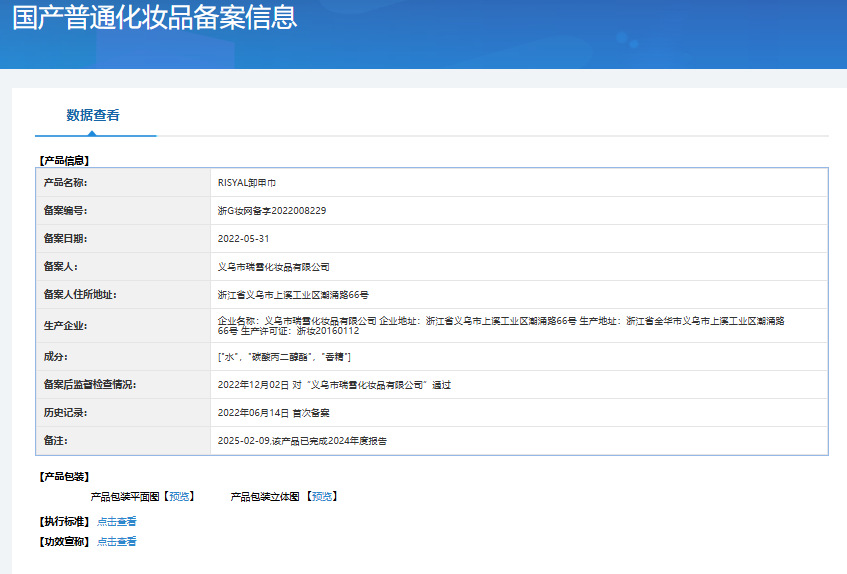Click the 生产企业 row label
The width and height of the screenshot is (847, 574).
point(65,326)
